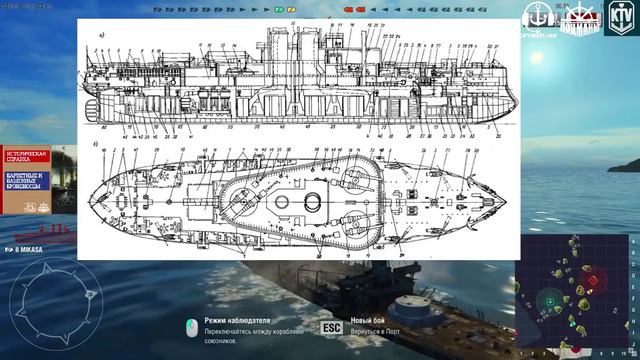Click the ship's wheel channel logo
This screenshot has width=640, height=360.
point(580,18)
